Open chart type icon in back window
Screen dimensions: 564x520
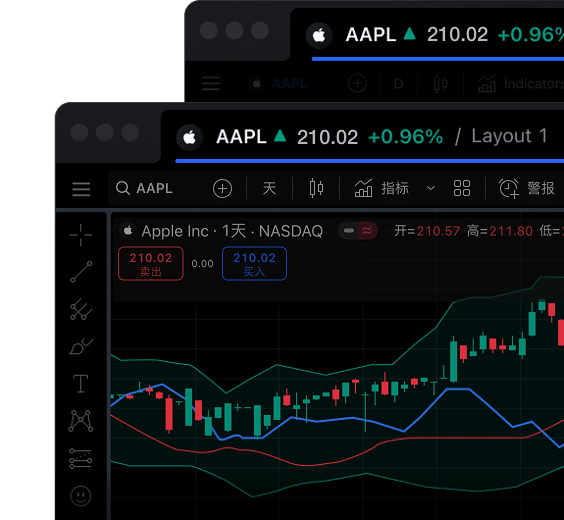(441, 84)
